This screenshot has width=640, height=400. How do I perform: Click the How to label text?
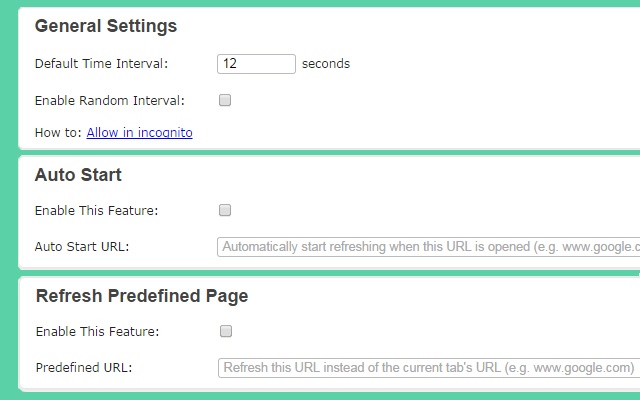click(x=58, y=132)
